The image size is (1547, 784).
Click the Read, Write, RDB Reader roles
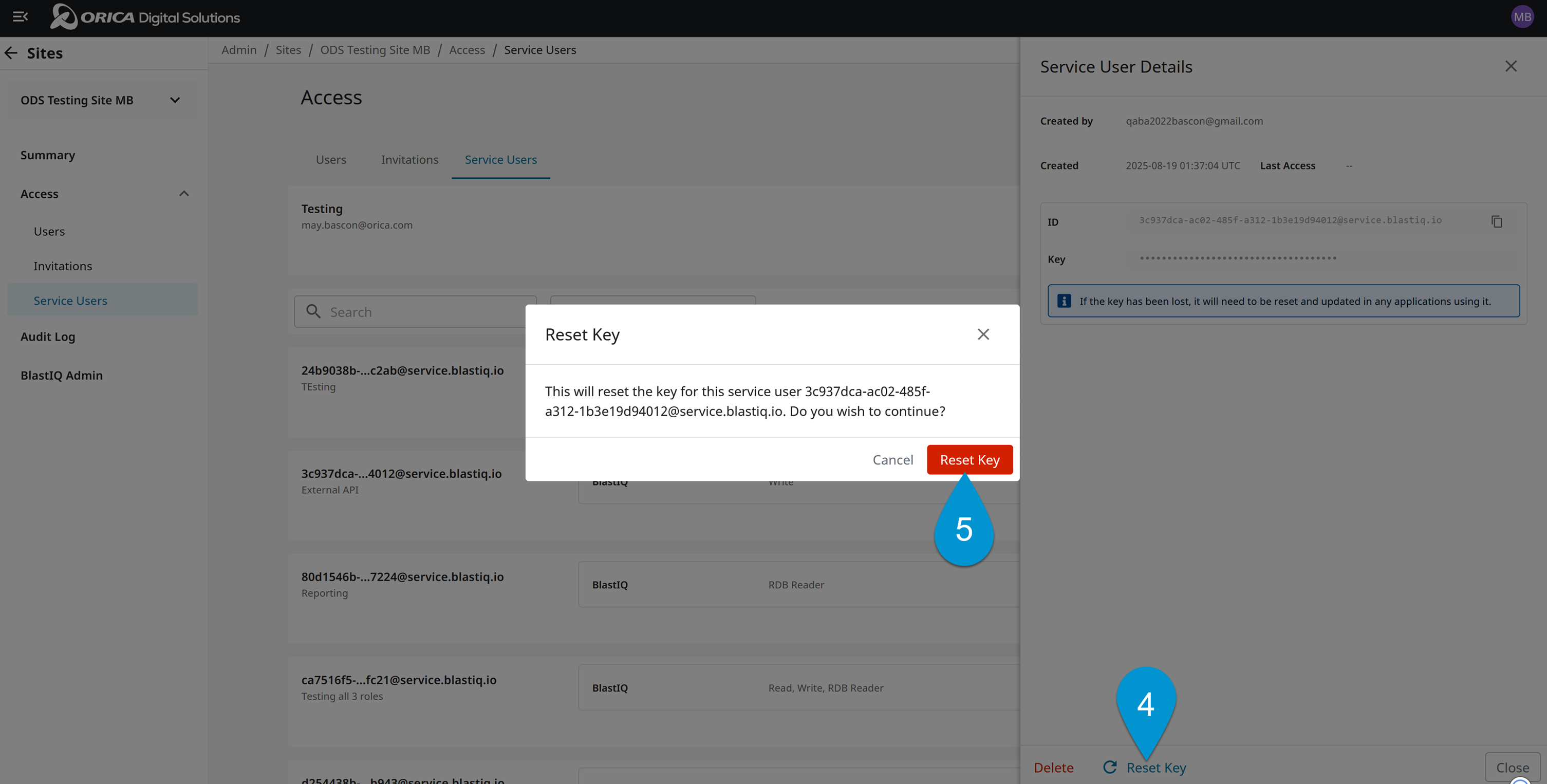(825, 688)
